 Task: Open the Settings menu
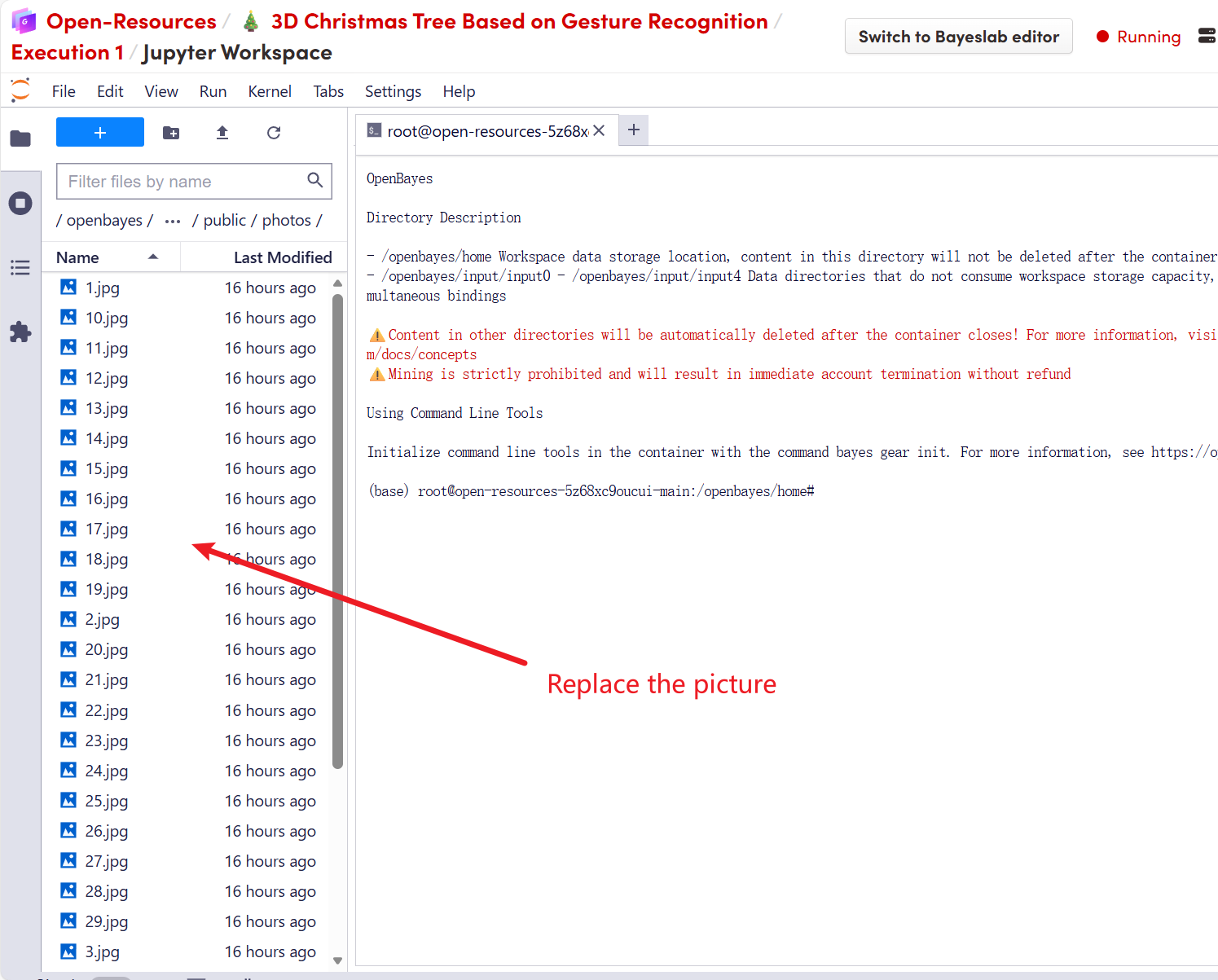tap(393, 91)
